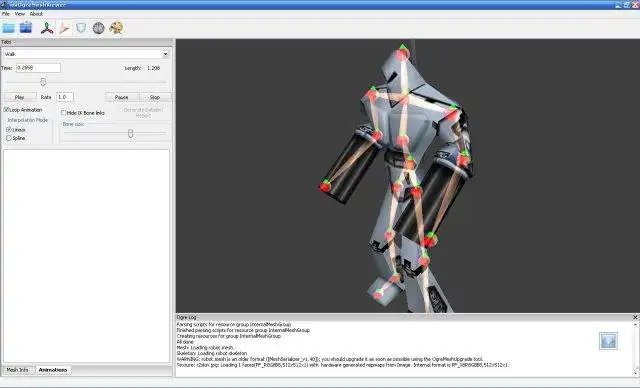Select the Spline interpolation radio button
640x388 pixels.
click(x=9, y=138)
